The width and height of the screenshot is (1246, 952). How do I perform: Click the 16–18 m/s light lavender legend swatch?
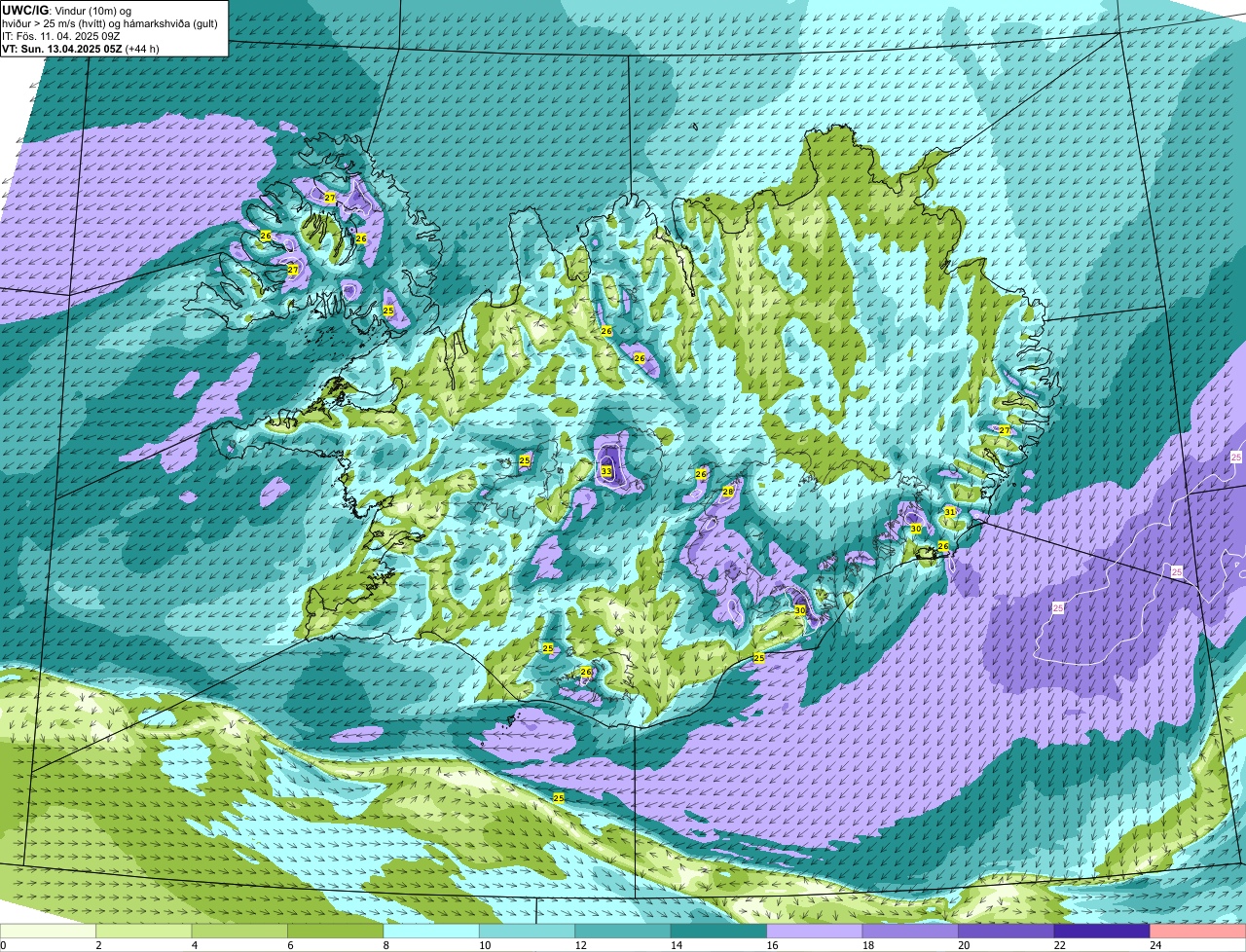(x=815, y=931)
